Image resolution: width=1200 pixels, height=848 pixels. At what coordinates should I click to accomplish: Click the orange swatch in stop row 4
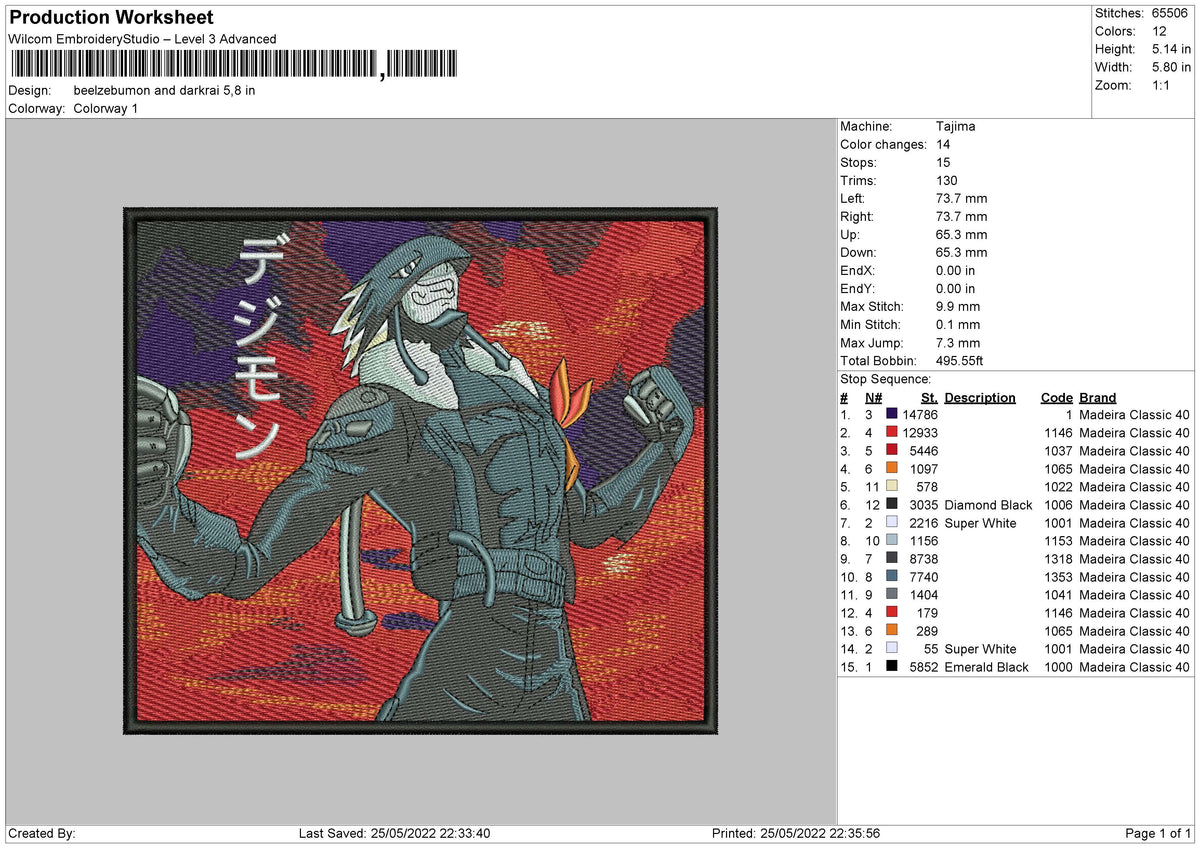pos(892,468)
